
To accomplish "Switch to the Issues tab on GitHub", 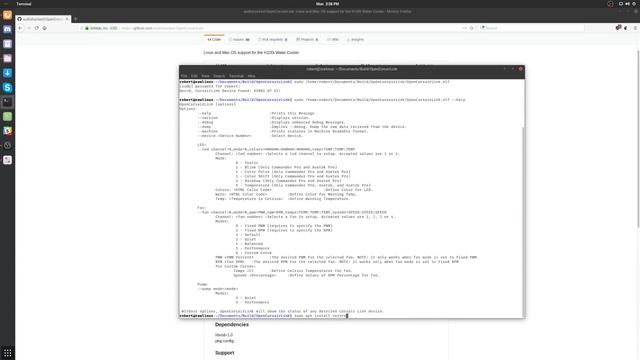I will tap(239, 40).
